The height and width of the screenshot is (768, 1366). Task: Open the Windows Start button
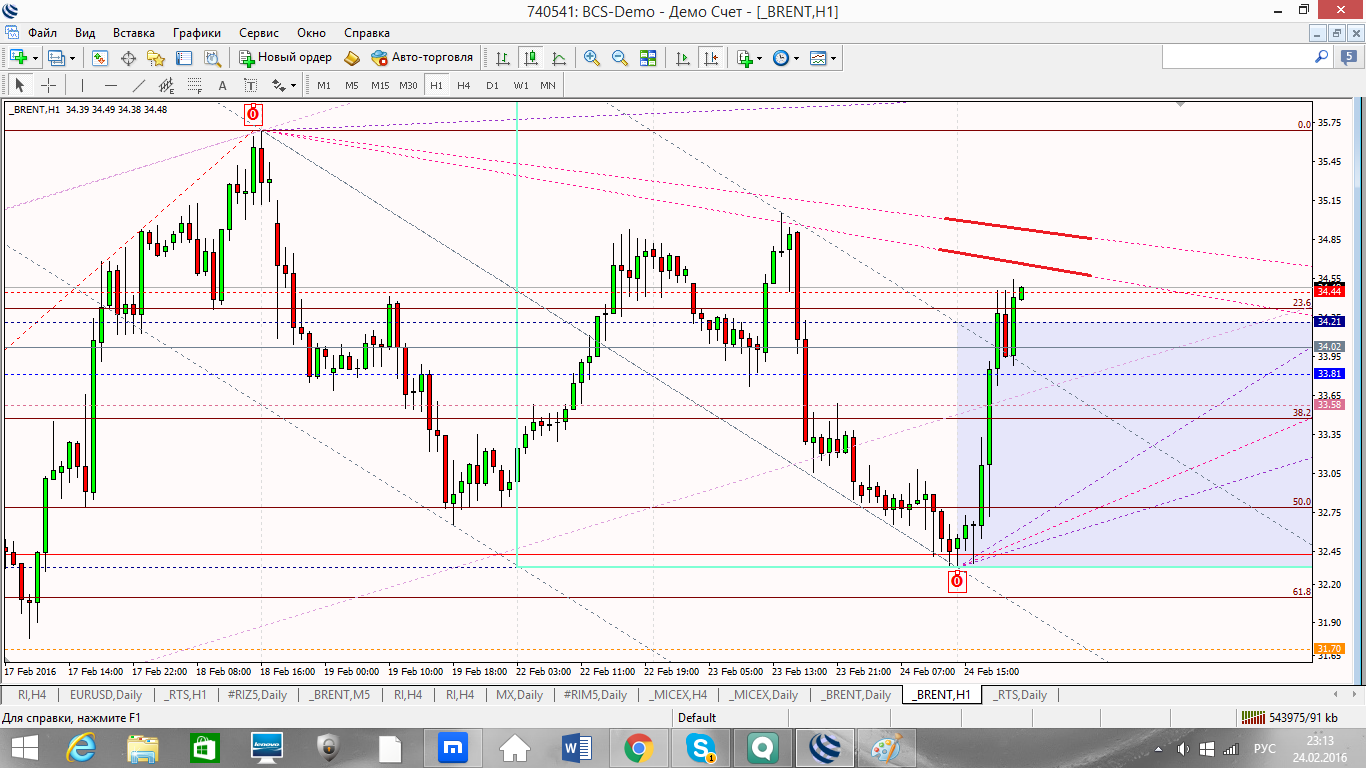24,748
